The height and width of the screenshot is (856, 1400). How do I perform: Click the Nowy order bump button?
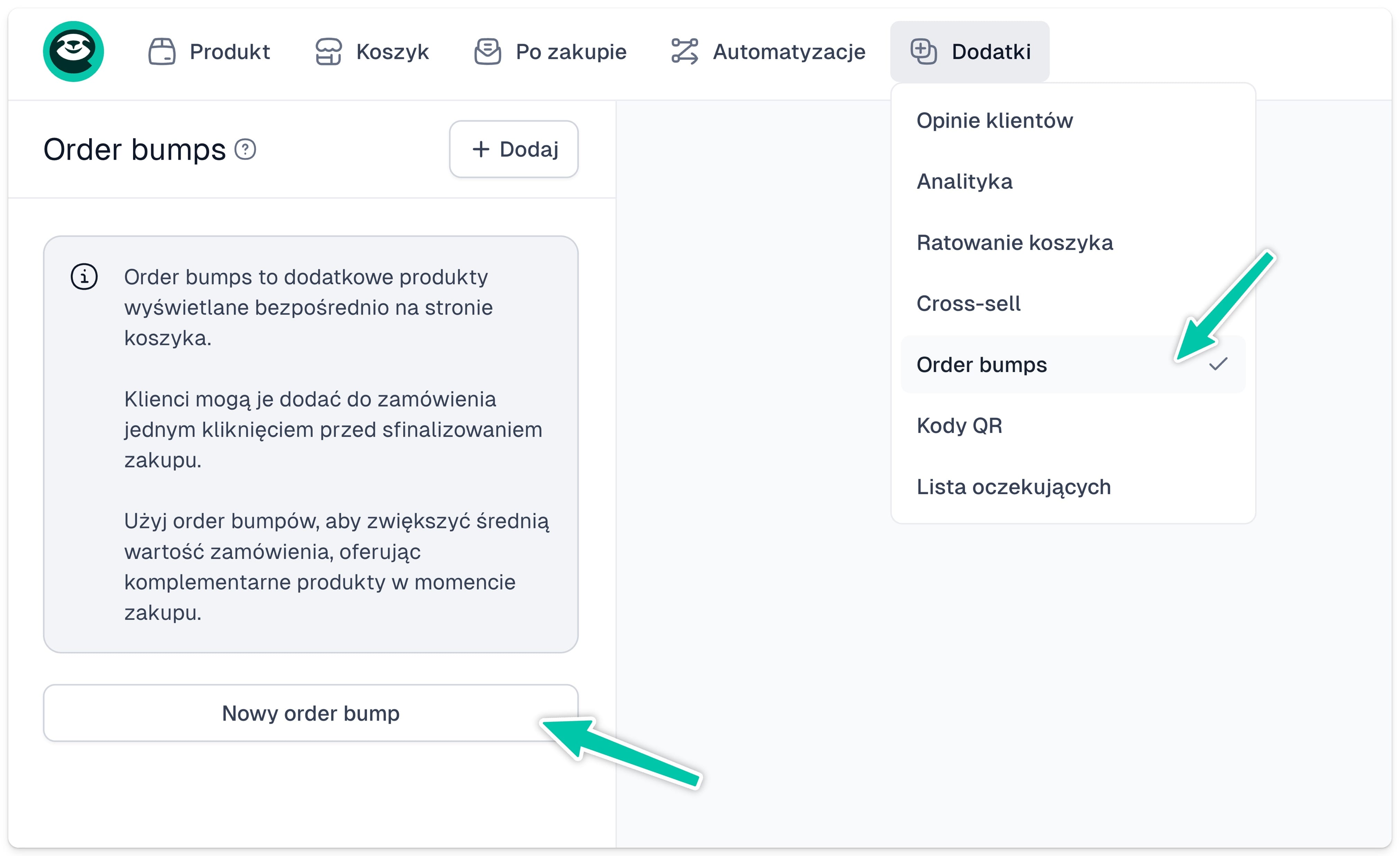tap(310, 713)
